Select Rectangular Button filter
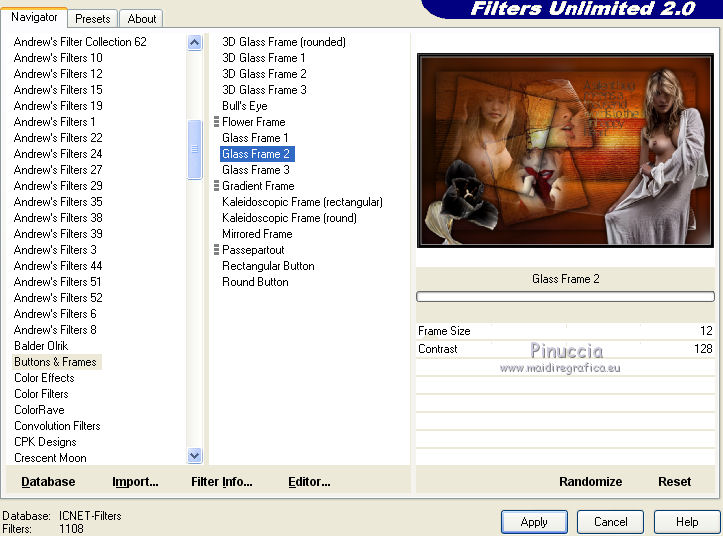 coord(268,266)
